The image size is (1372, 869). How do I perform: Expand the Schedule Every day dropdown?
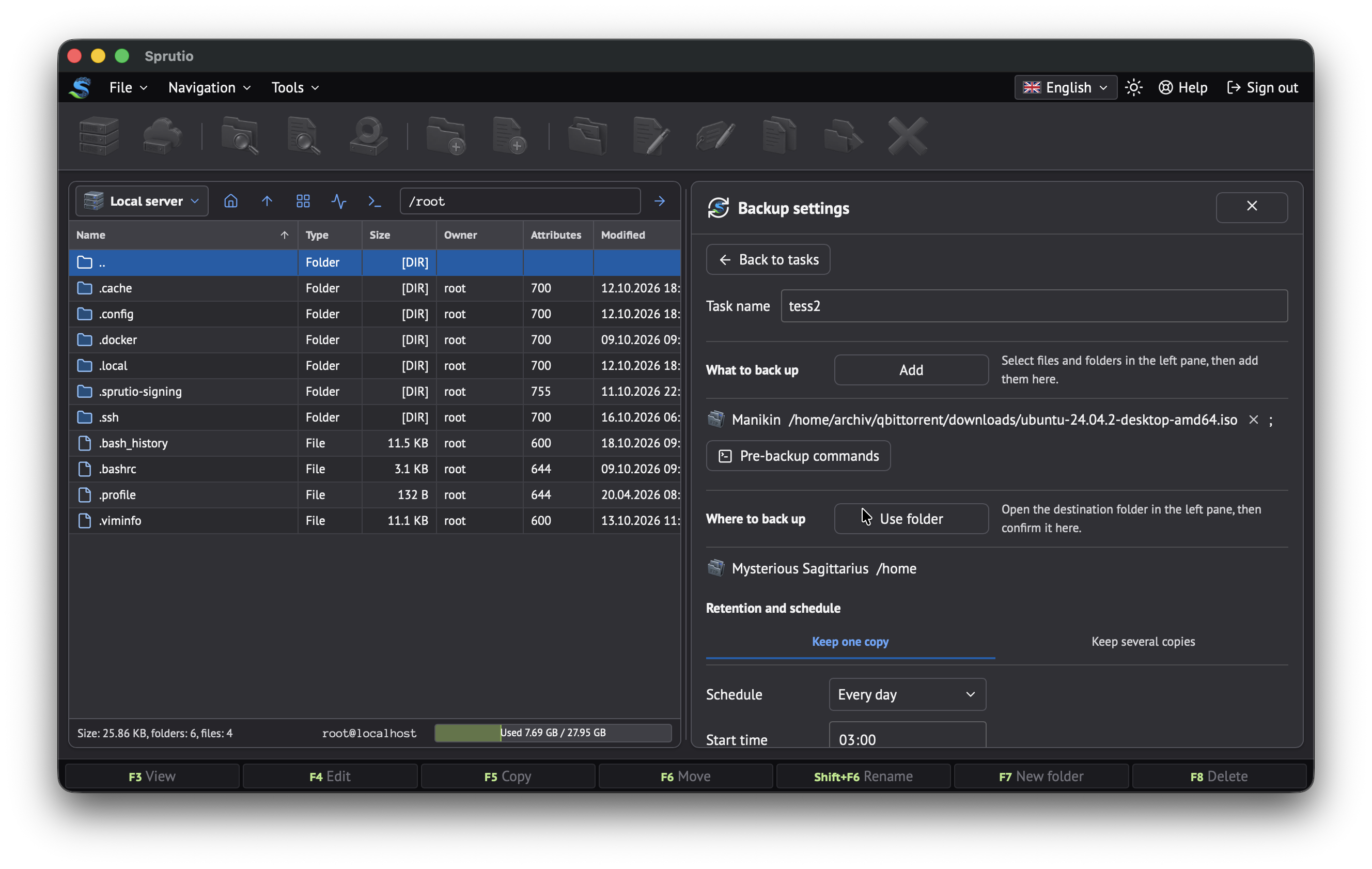tap(907, 694)
